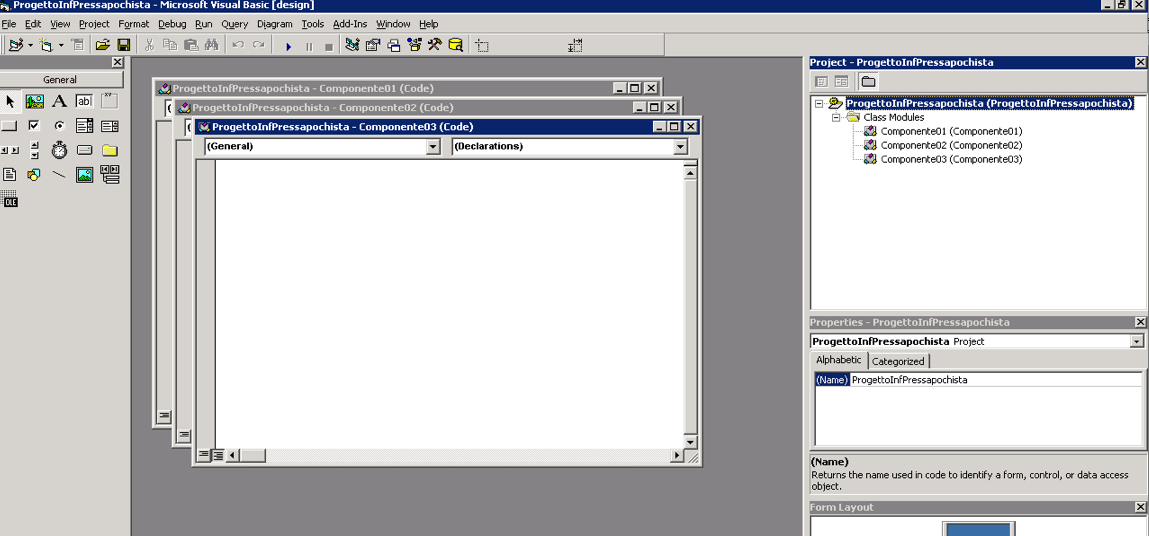Open dropdown next to Add Form icon

click(x=61, y=45)
